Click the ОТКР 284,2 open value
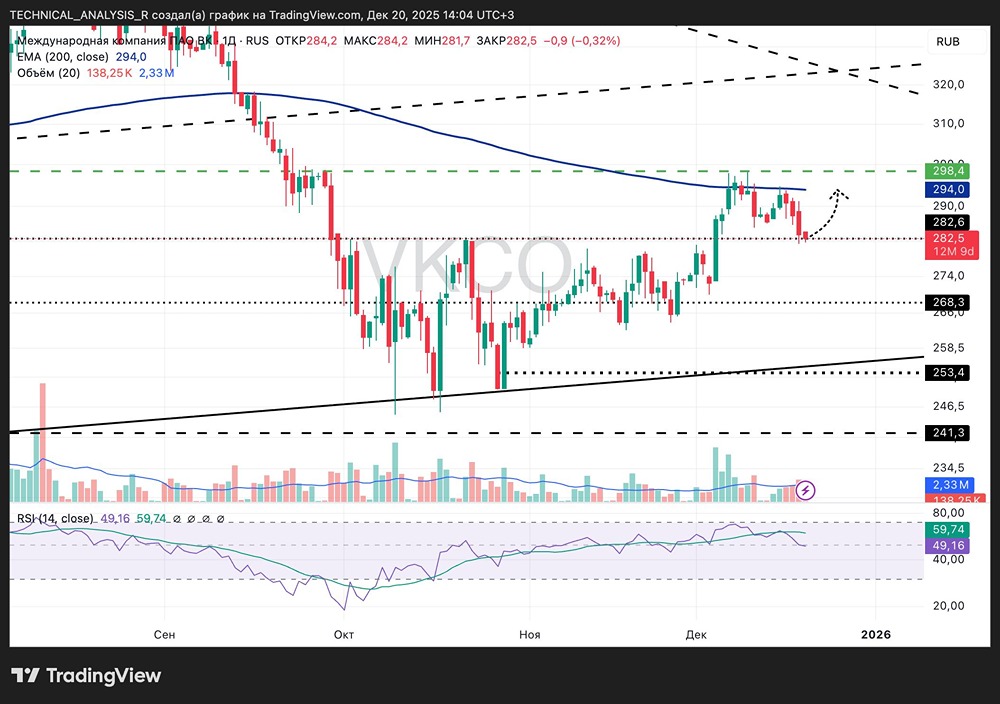The width and height of the screenshot is (1000, 704). tap(306, 41)
